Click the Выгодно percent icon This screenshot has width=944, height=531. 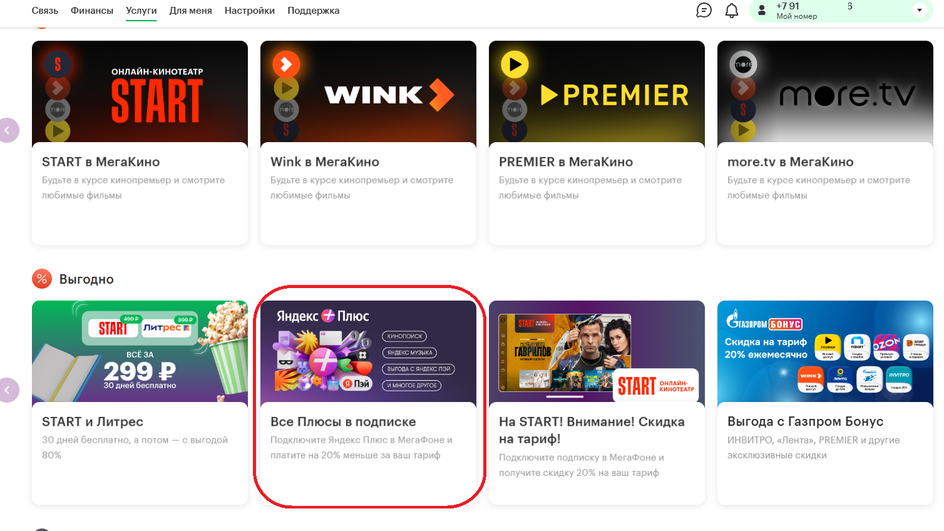click(x=42, y=279)
